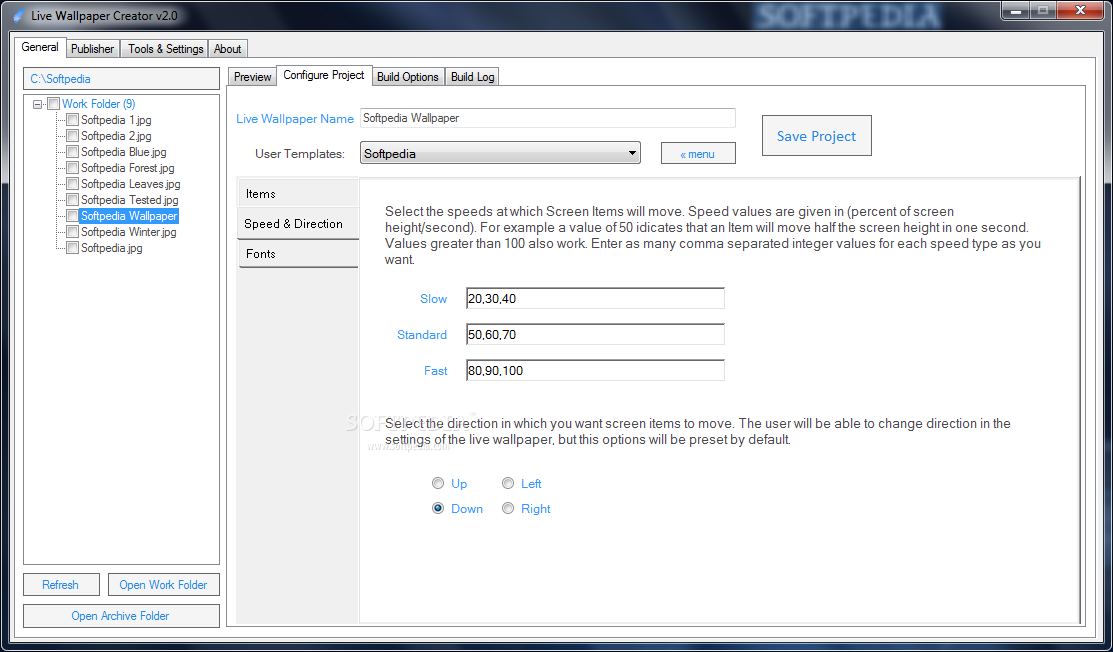This screenshot has width=1113, height=652.
Task: Select Softpedia 1.jpg file name
Action: [x=116, y=120]
